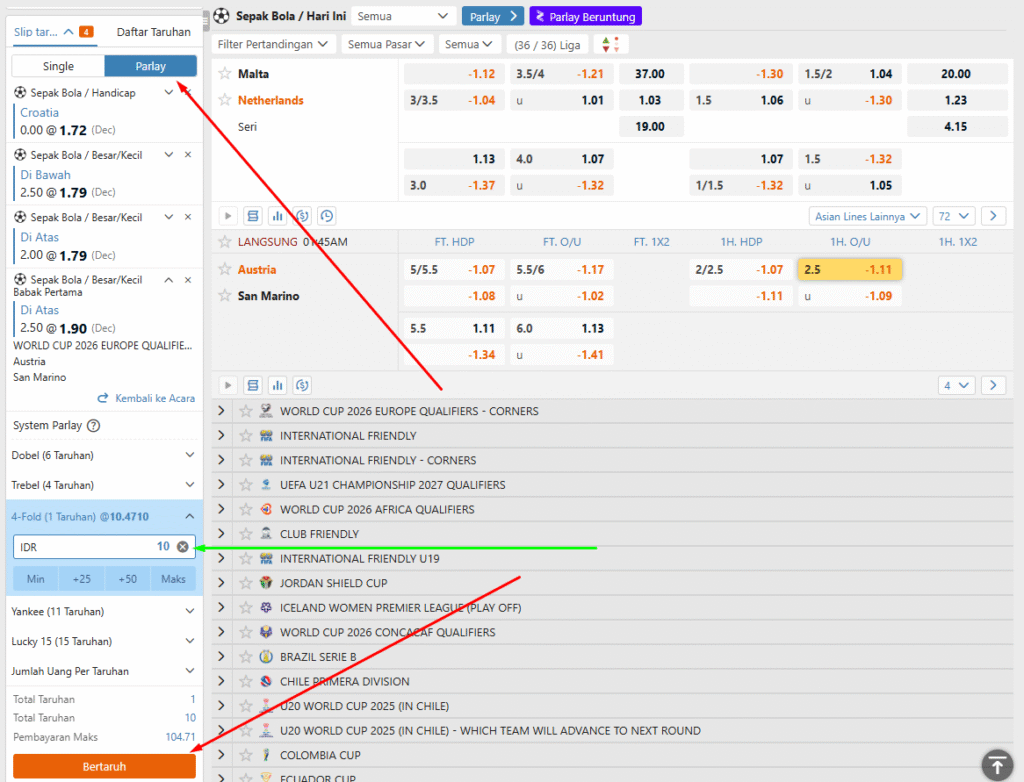Star the Austria team as favorite
The height and width of the screenshot is (782, 1024).
tap(225, 270)
